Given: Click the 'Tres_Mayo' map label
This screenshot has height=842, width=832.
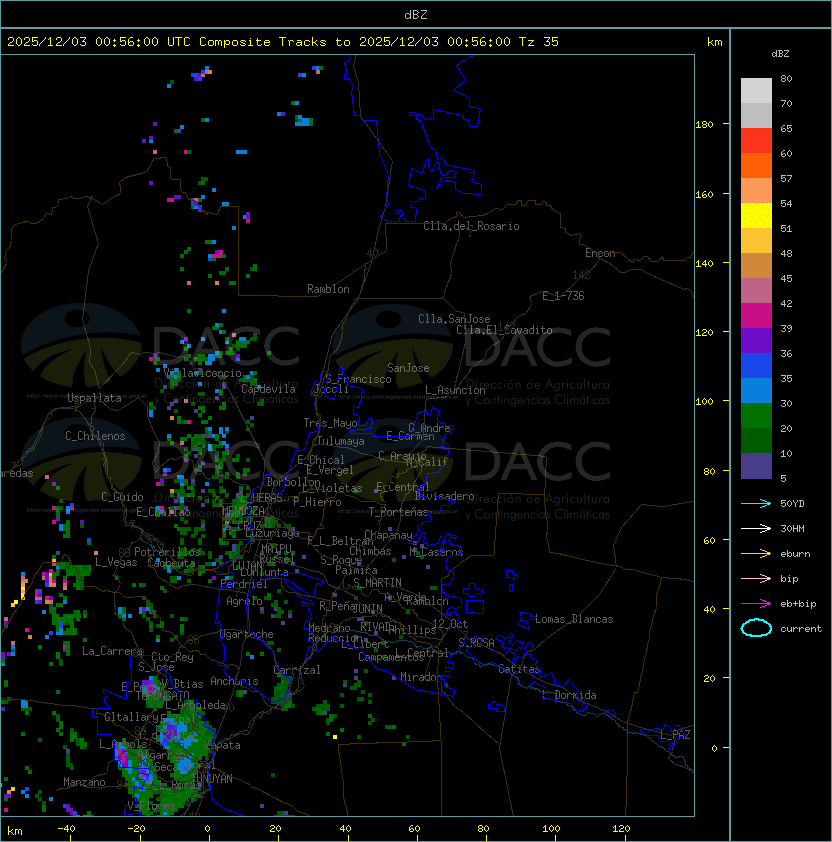Looking at the screenshot, I should [330, 423].
